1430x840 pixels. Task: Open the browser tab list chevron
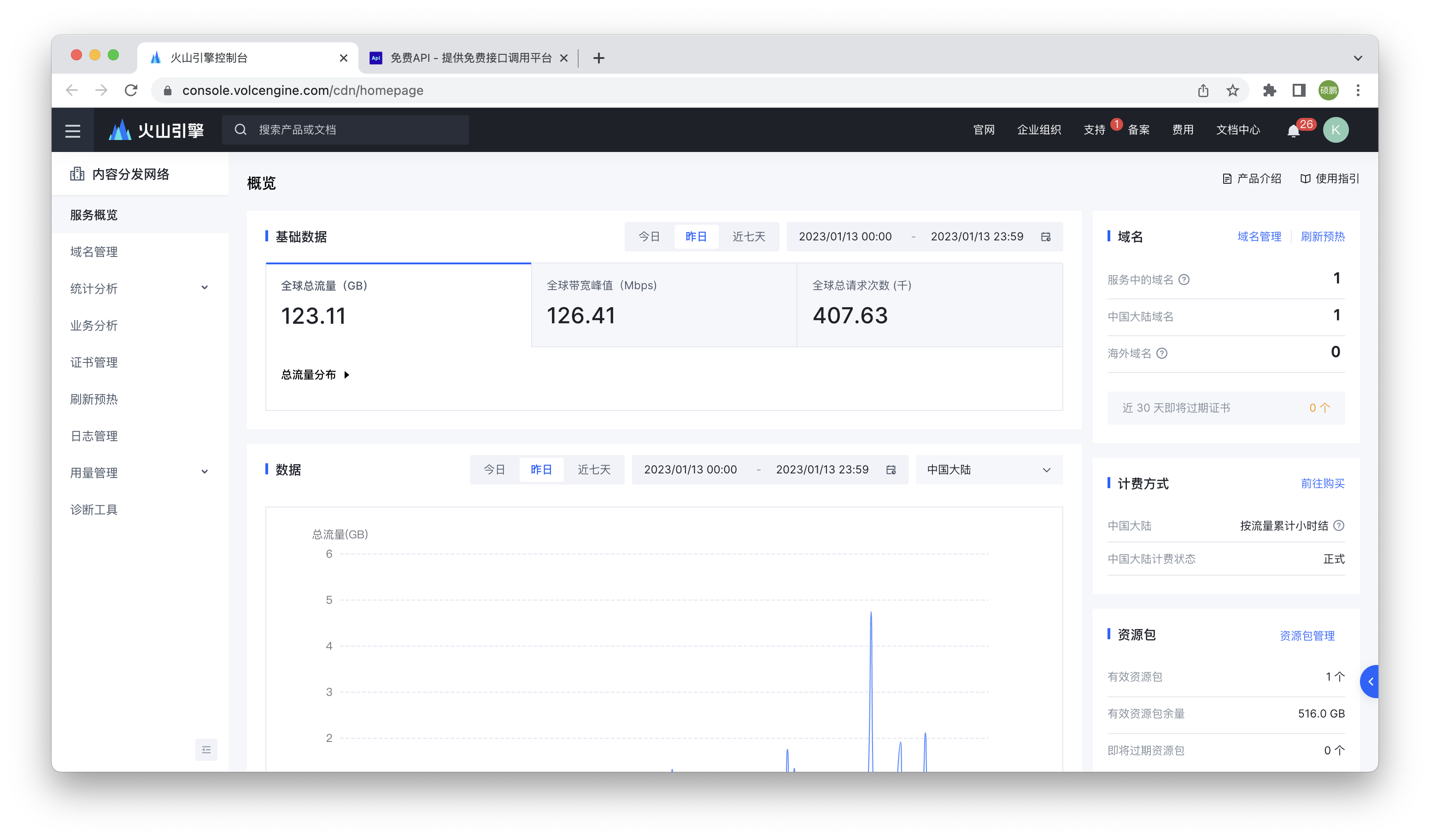point(1357,58)
